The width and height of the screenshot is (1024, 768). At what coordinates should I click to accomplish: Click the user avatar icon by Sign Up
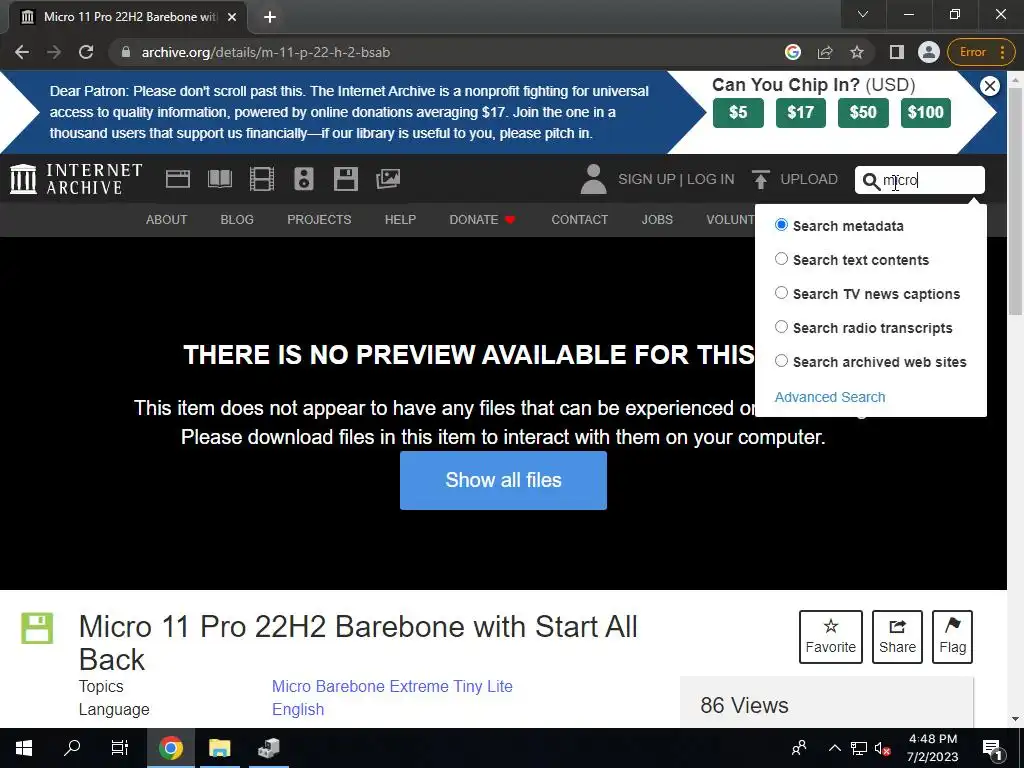pos(593,179)
